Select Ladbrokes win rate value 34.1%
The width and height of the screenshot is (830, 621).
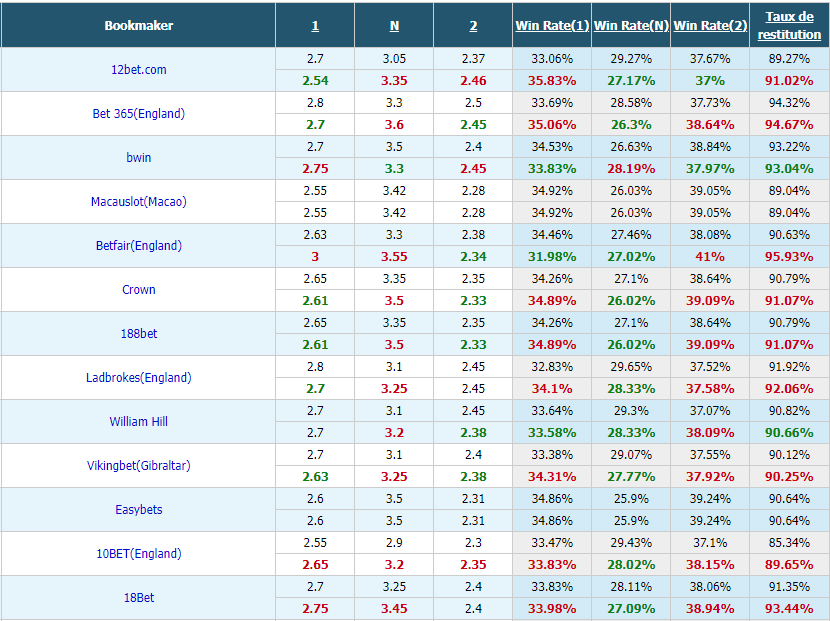coord(552,389)
